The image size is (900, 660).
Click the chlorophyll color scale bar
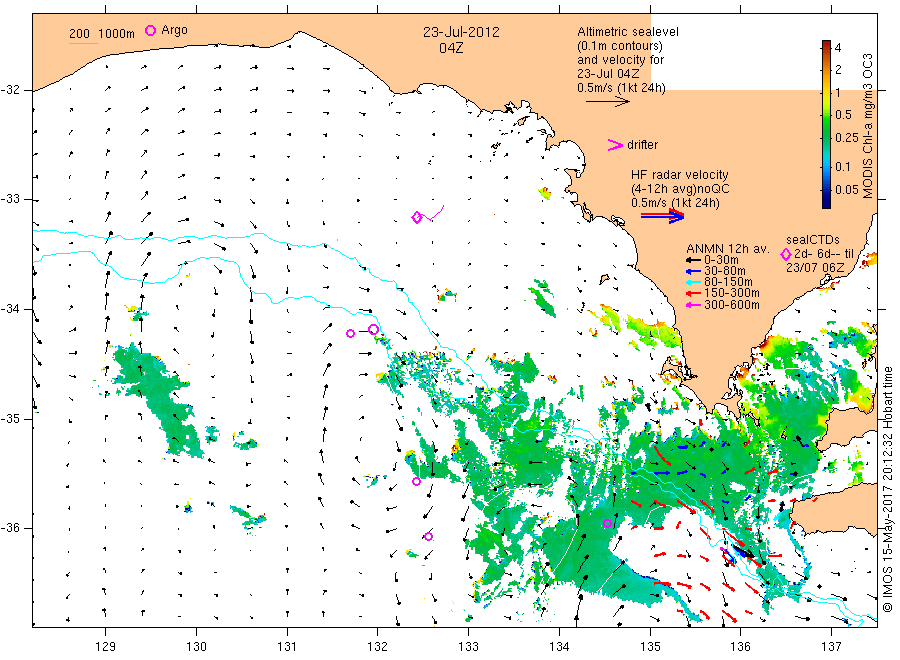(826, 124)
